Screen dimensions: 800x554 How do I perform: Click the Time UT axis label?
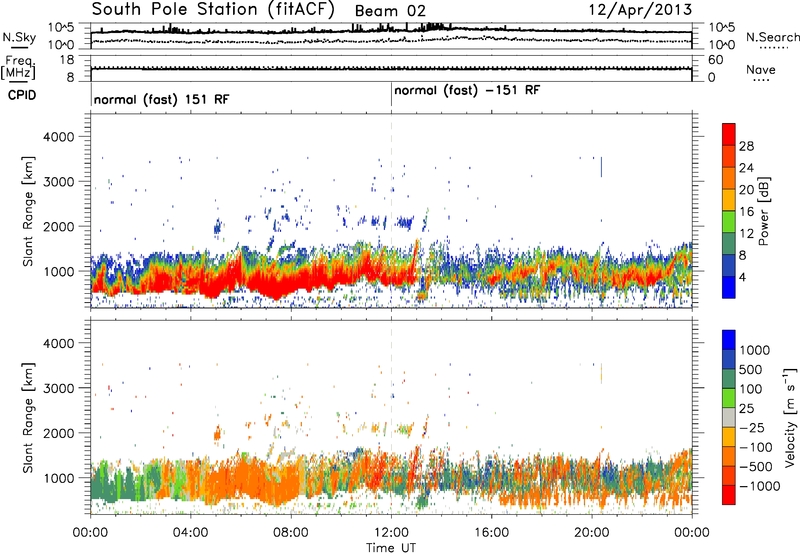pyautogui.click(x=391, y=548)
